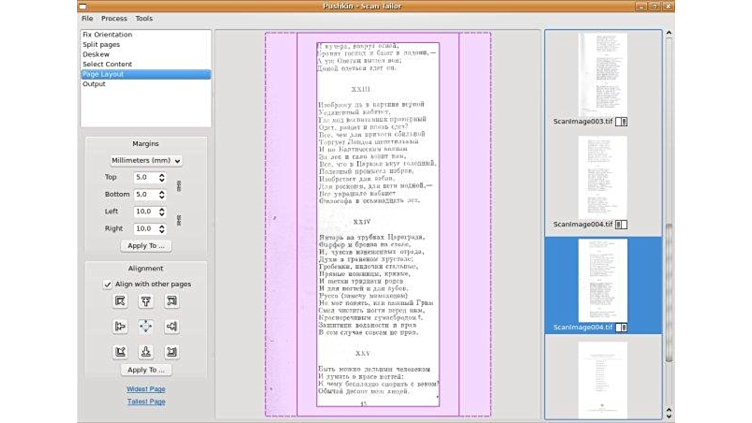Switch to the Deskew stage

146,54
